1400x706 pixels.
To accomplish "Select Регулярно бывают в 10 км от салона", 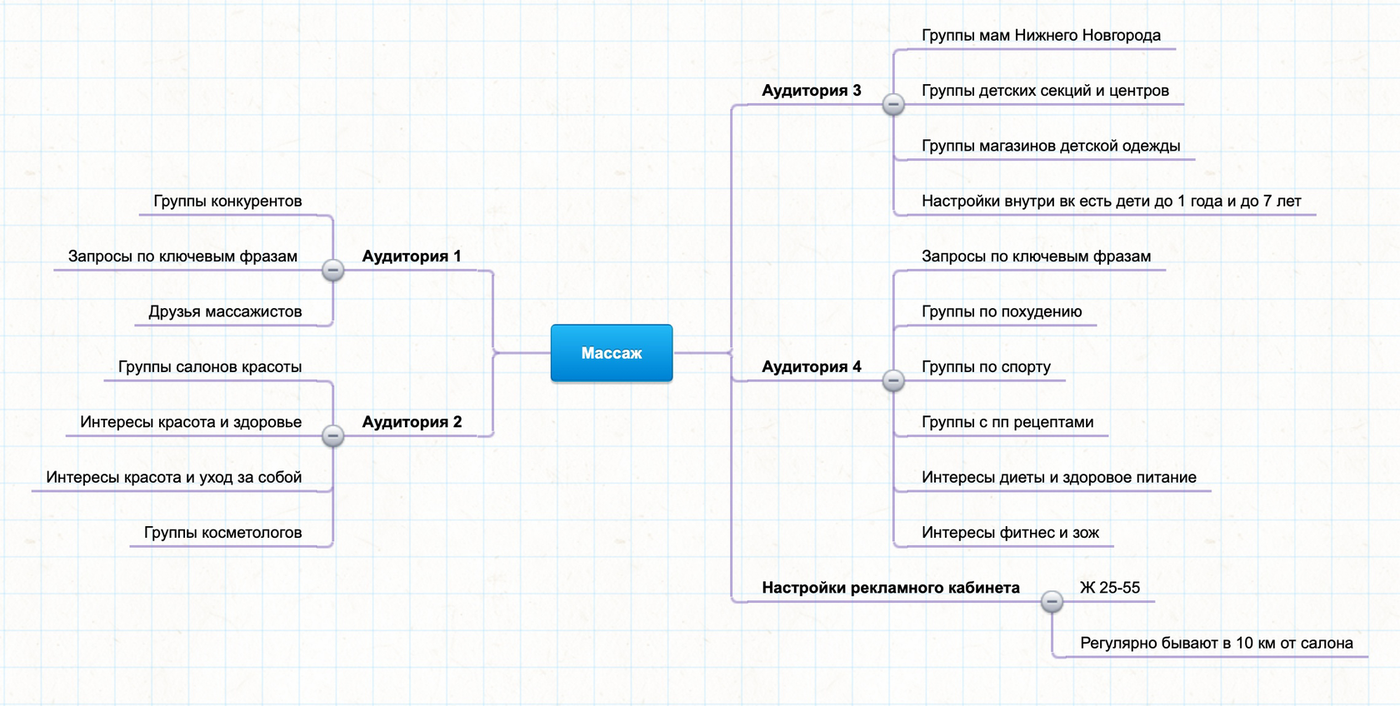I will tap(1217, 643).
